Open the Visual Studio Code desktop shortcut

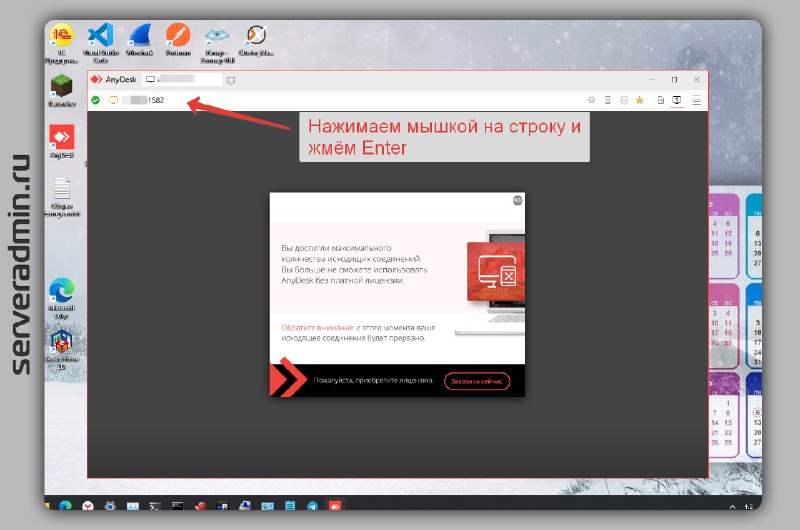(x=101, y=43)
